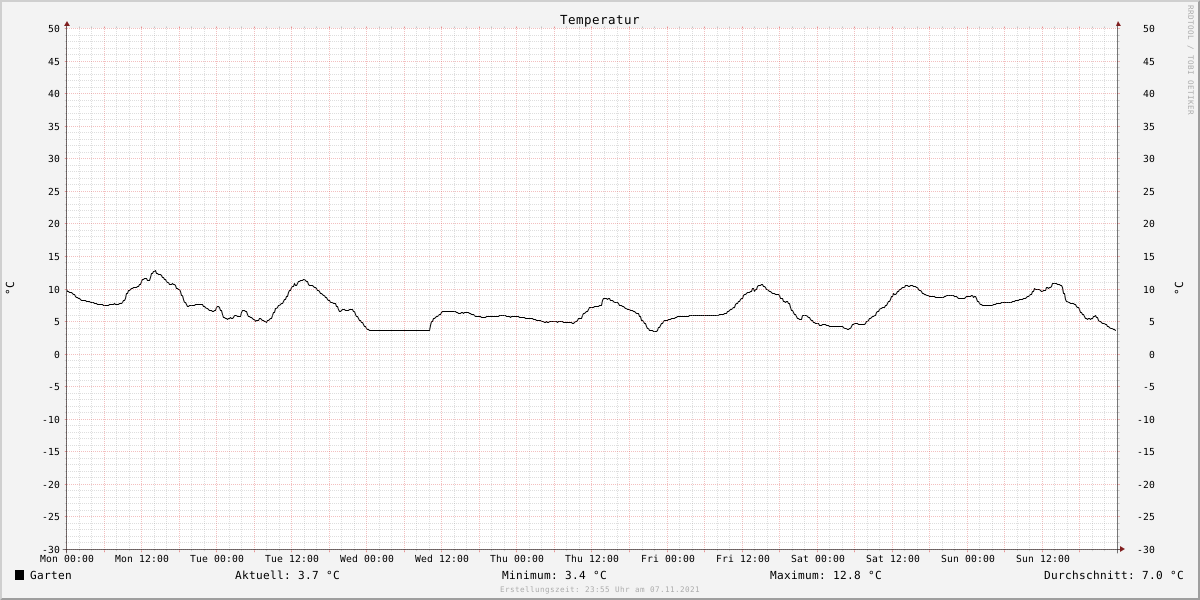Screen dimensions: 1200x600
Task: Click the right y-axis '25' label
Action: pyautogui.click(x=1149, y=191)
